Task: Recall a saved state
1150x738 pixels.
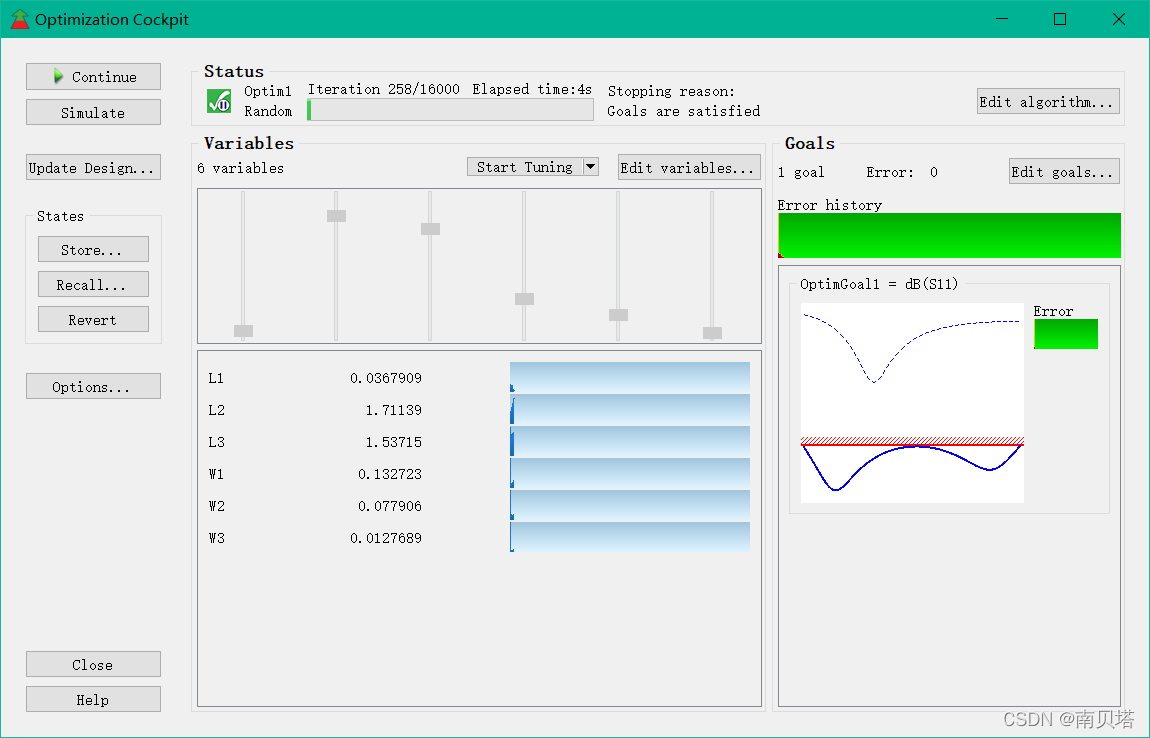Action: point(93,285)
